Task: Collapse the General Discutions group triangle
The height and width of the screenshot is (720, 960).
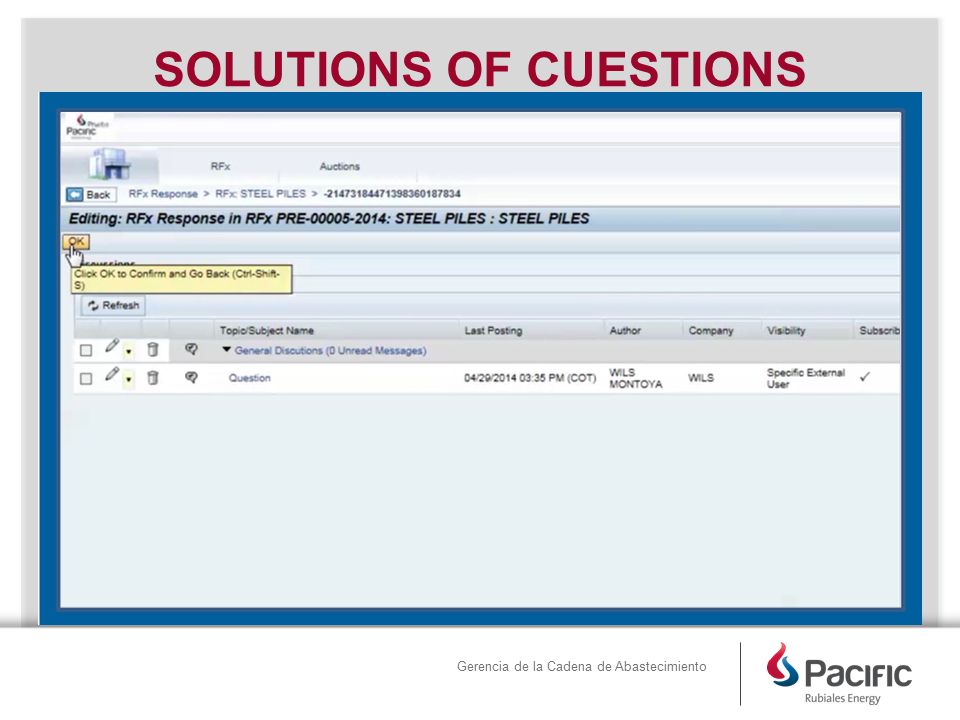Action: click(x=226, y=350)
